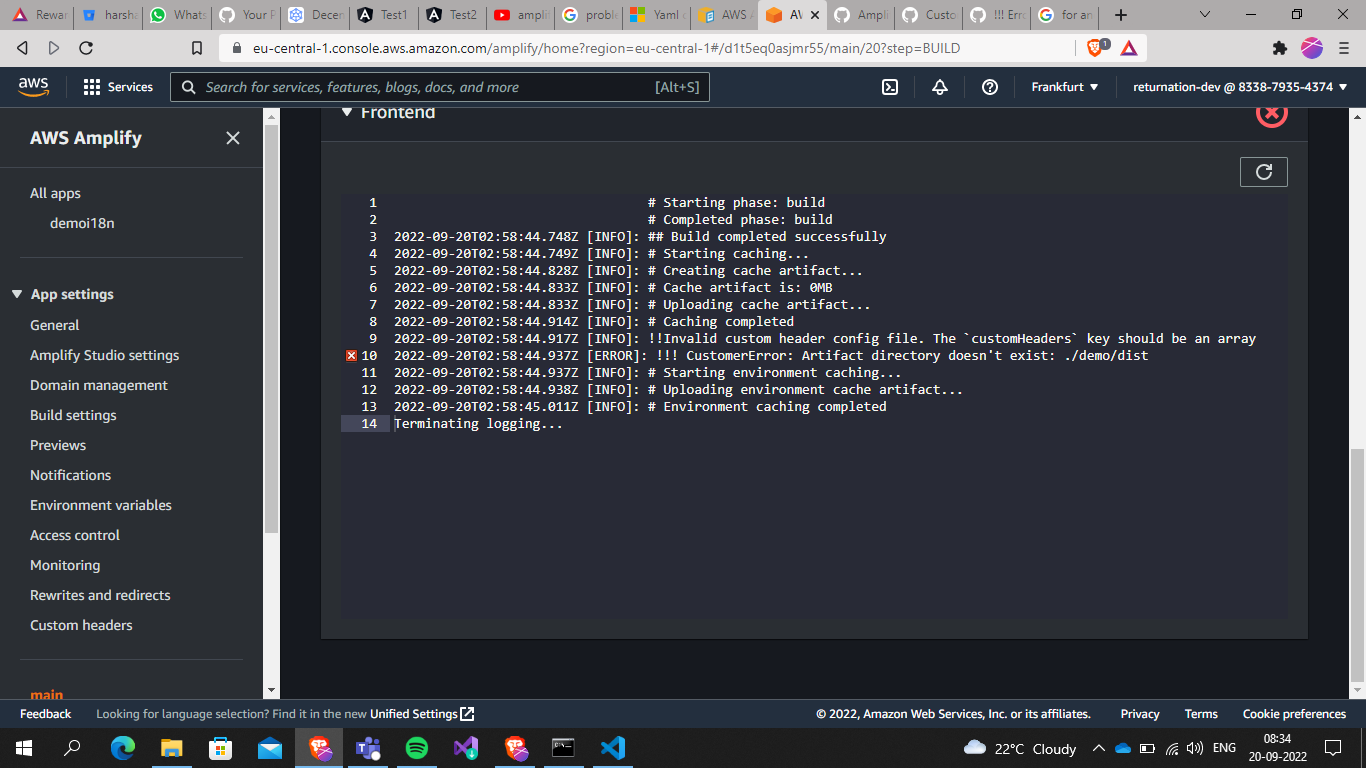Click the AWS search bar
Screen dimensions: 1366x768
click(440, 87)
